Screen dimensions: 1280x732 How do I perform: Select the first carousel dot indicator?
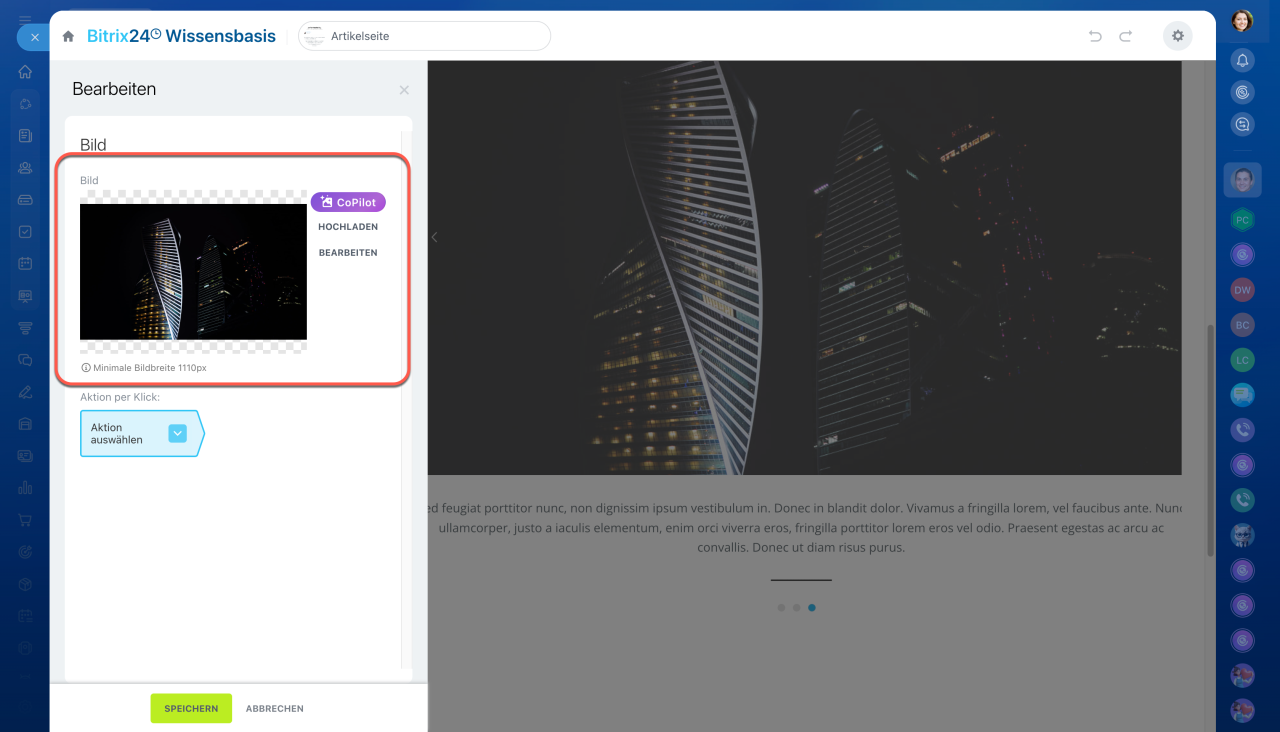[780, 607]
